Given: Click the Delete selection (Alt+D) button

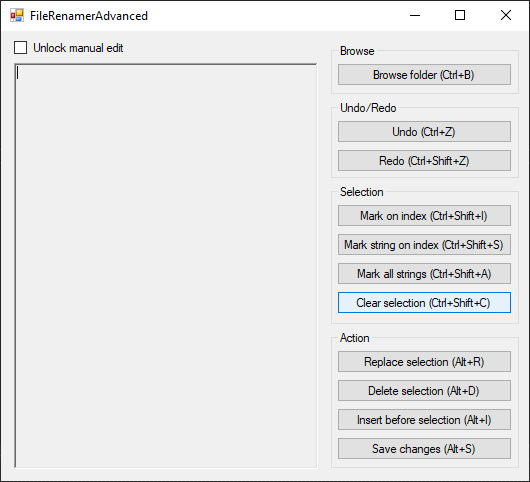Looking at the screenshot, I should tap(424, 391).
